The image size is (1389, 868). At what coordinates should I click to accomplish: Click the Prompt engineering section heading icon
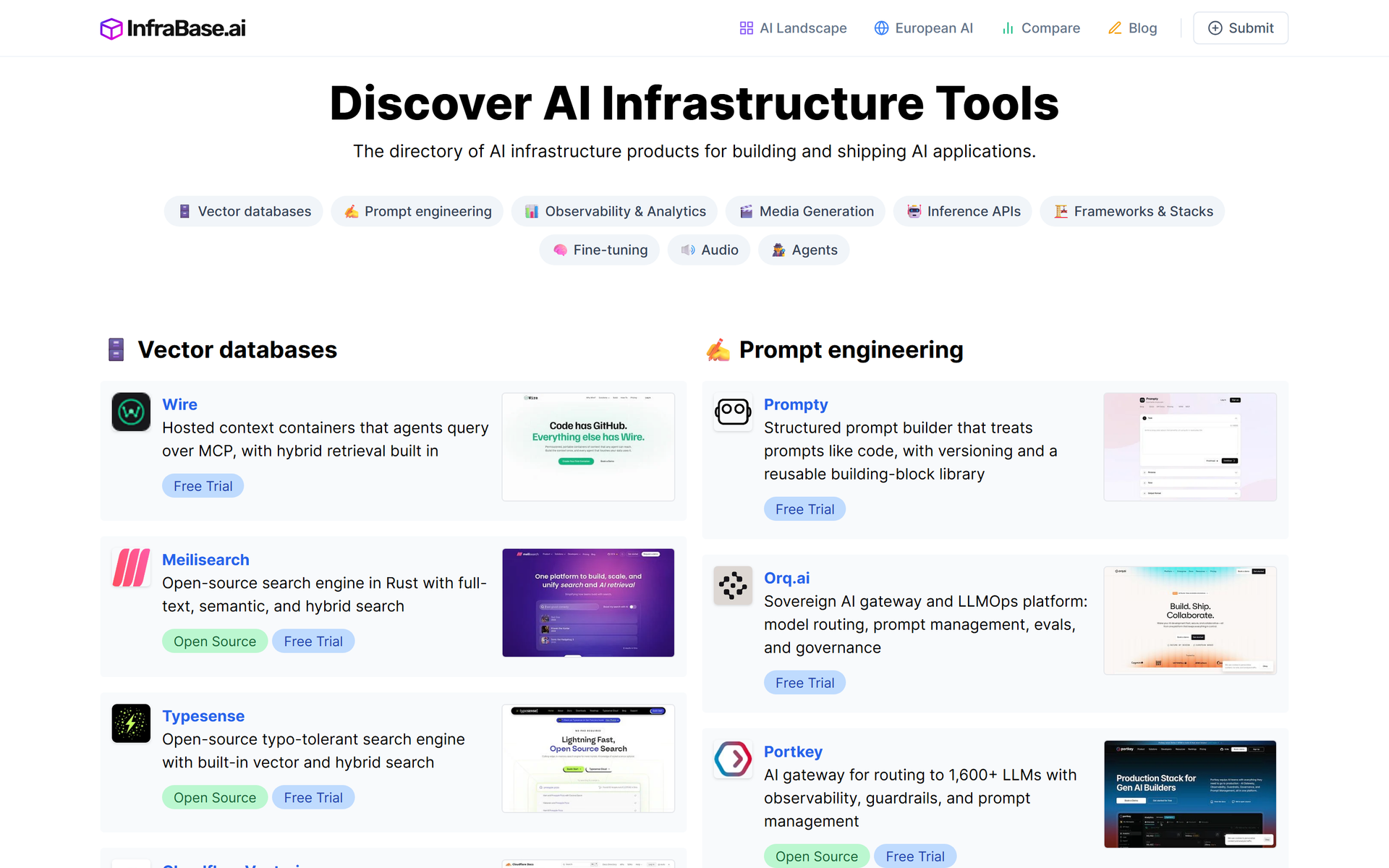click(x=718, y=350)
